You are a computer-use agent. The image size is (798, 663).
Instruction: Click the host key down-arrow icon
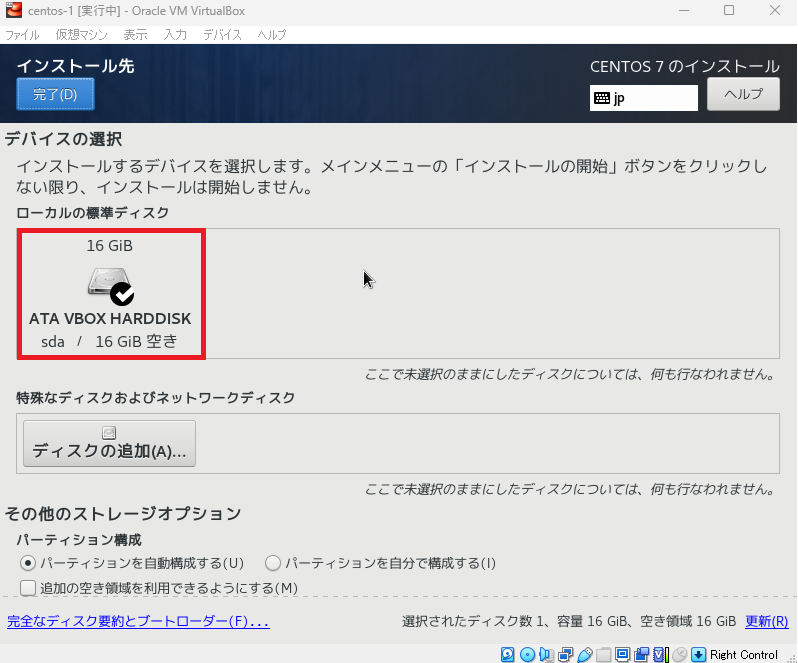pyautogui.click(x=699, y=654)
